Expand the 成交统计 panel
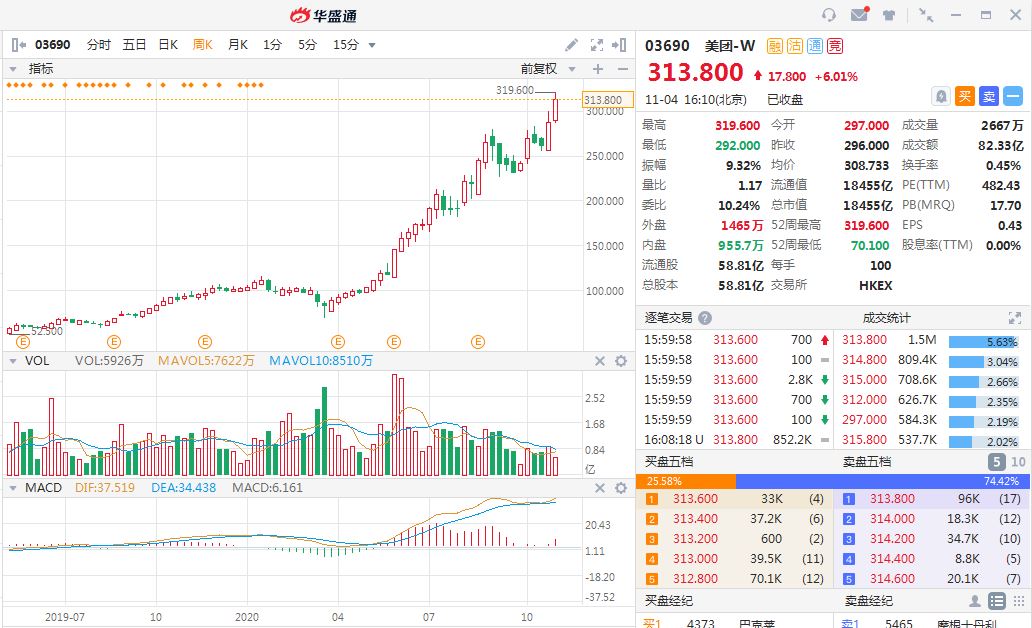Viewport: 1032px width, 628px height. coord(1014,318)
